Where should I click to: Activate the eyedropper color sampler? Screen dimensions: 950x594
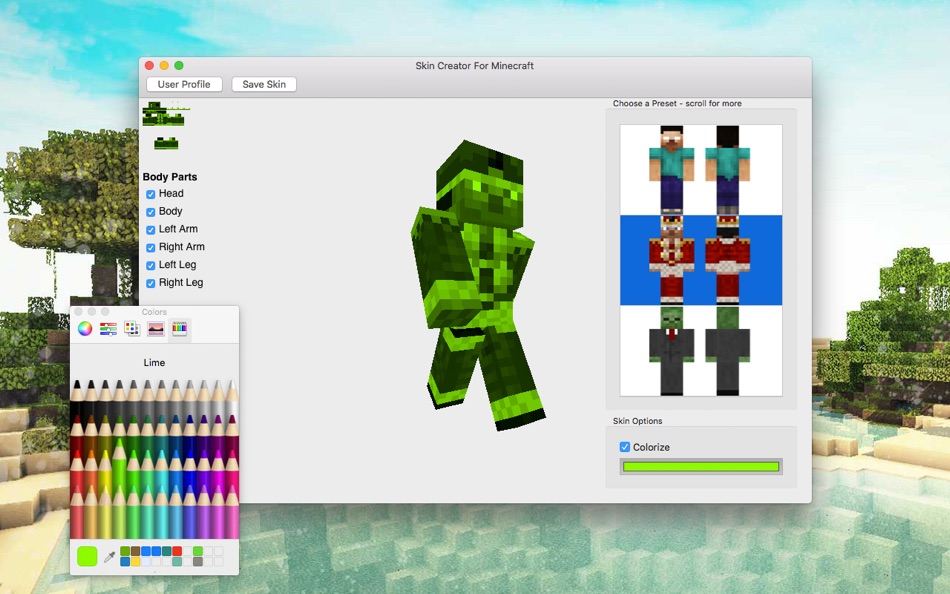tap(110, 557)
